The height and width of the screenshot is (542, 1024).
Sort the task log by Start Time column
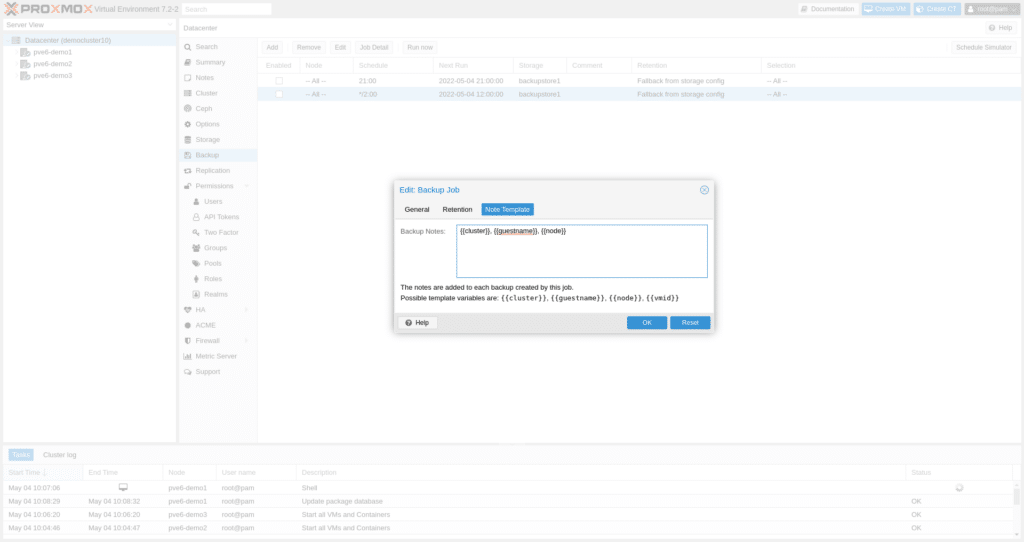(x=42, y=473)
